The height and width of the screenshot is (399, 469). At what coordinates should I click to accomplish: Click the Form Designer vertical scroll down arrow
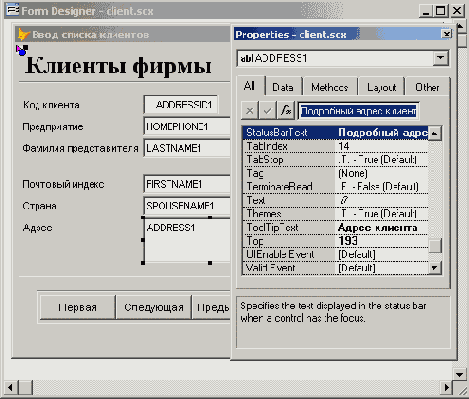[460, 374]
